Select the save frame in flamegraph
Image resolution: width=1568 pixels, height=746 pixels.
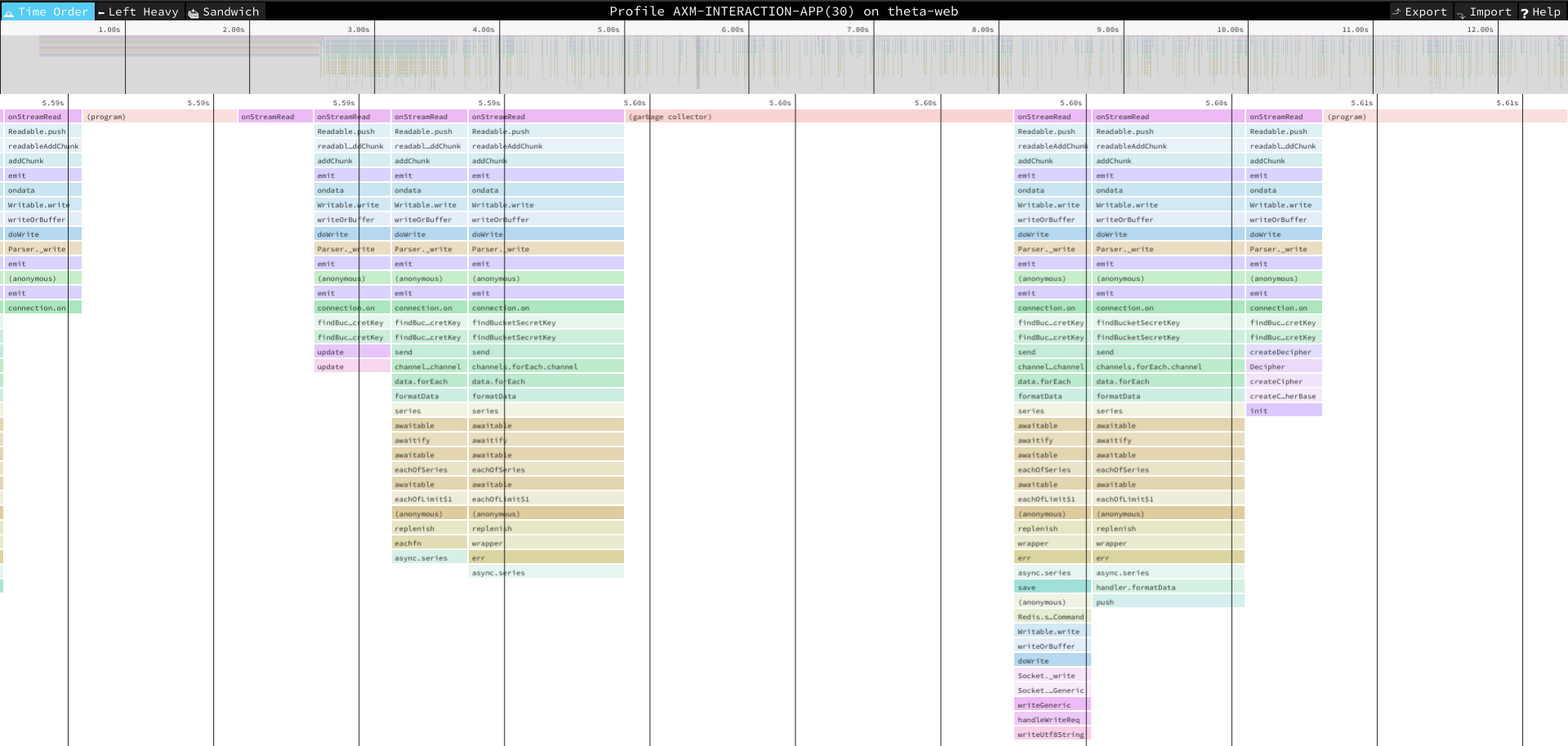pyautogui.click(x=1052, y=588)
